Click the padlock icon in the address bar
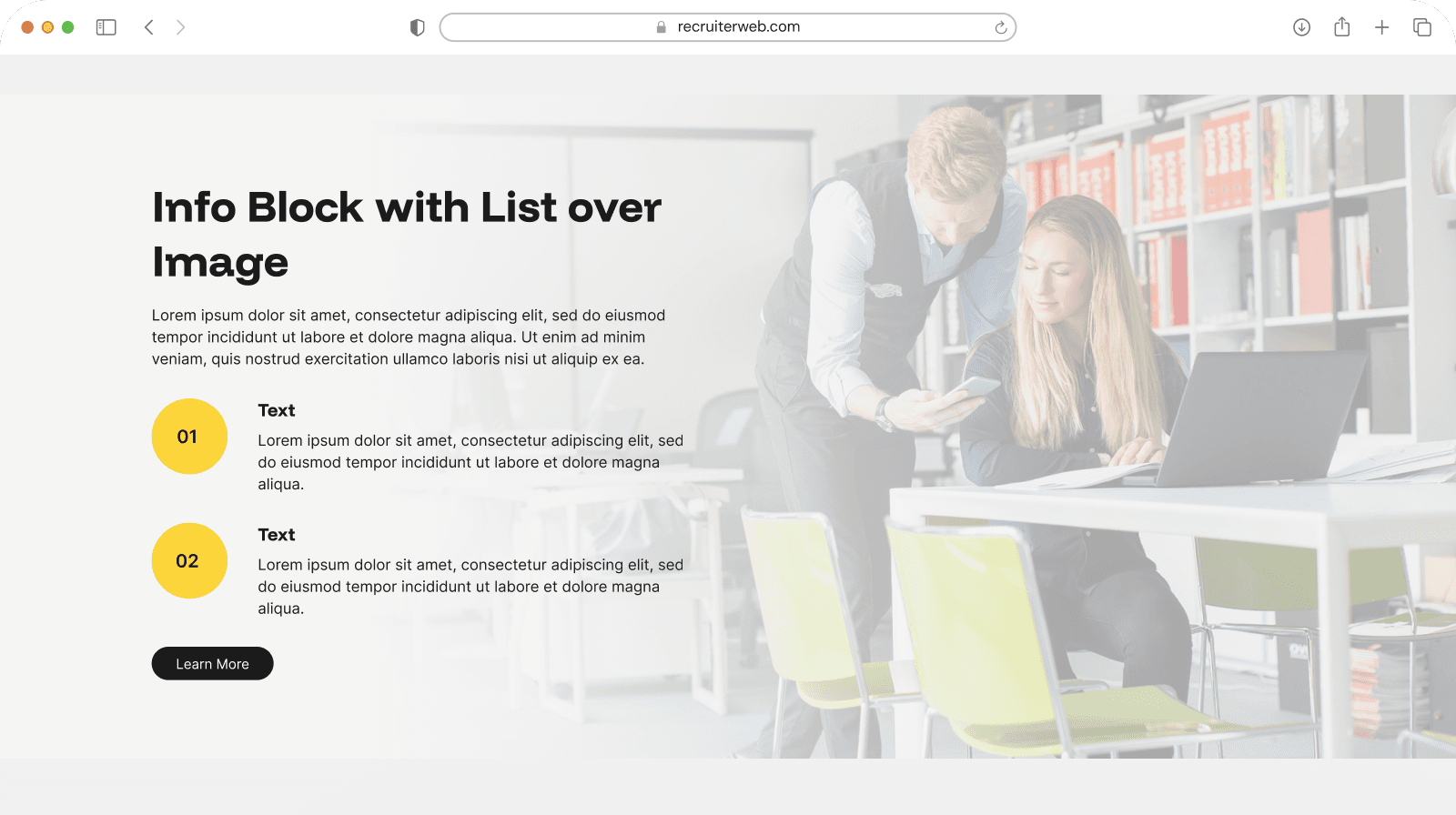1456x815 pixels. pos(662,27)
